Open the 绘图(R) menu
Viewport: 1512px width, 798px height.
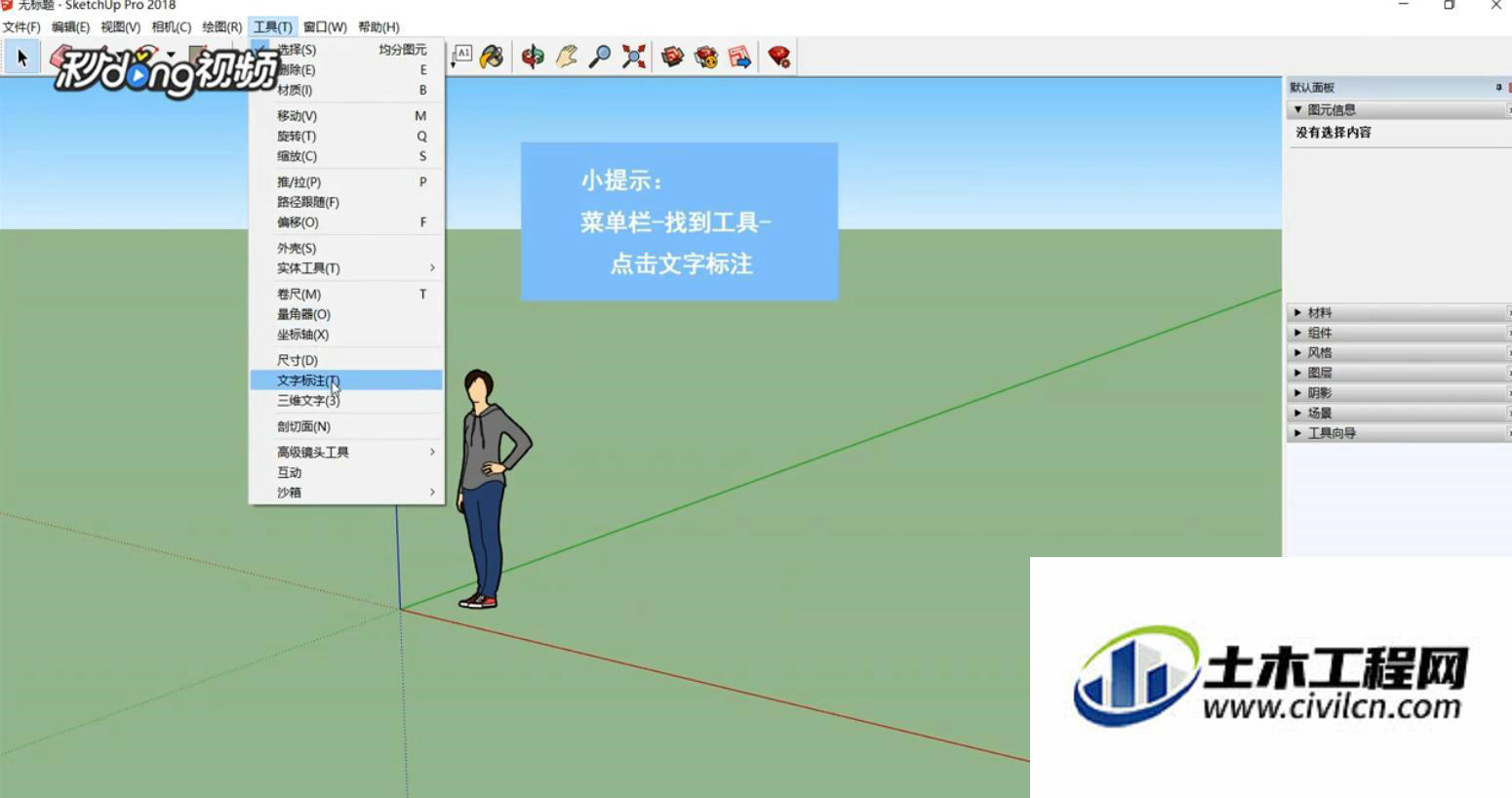pyautogui.click(x=221, y=27)
